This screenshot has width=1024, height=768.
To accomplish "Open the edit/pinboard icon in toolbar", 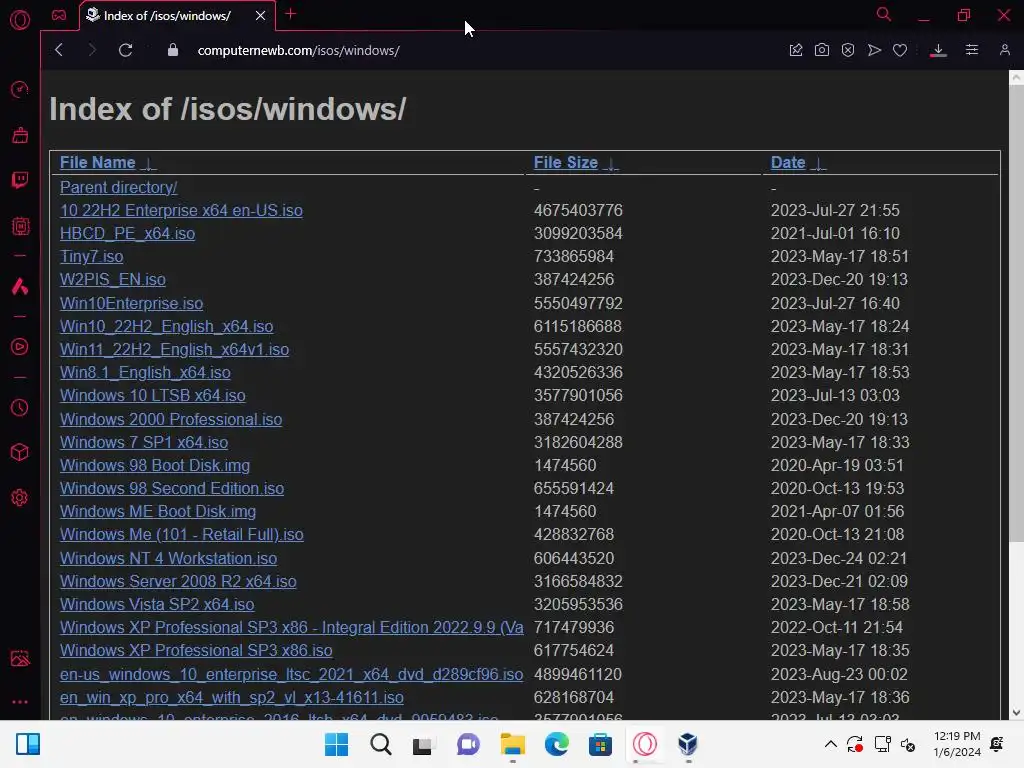I will point(795,50).
